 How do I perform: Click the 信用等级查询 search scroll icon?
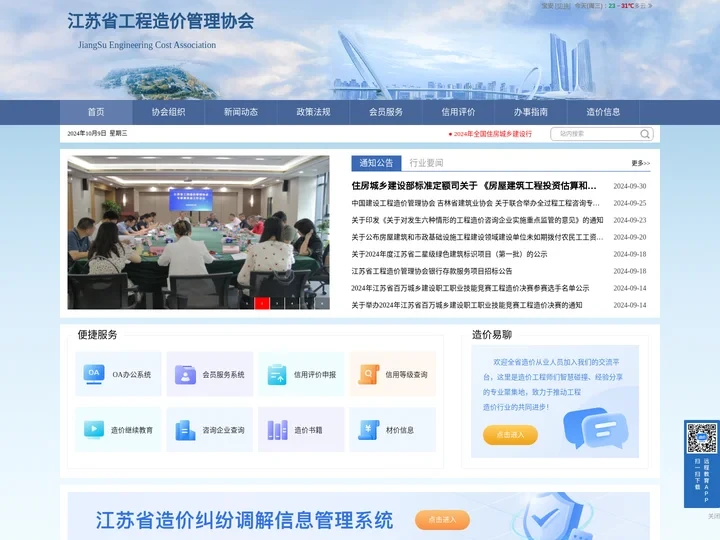click(x=368, y=374)
